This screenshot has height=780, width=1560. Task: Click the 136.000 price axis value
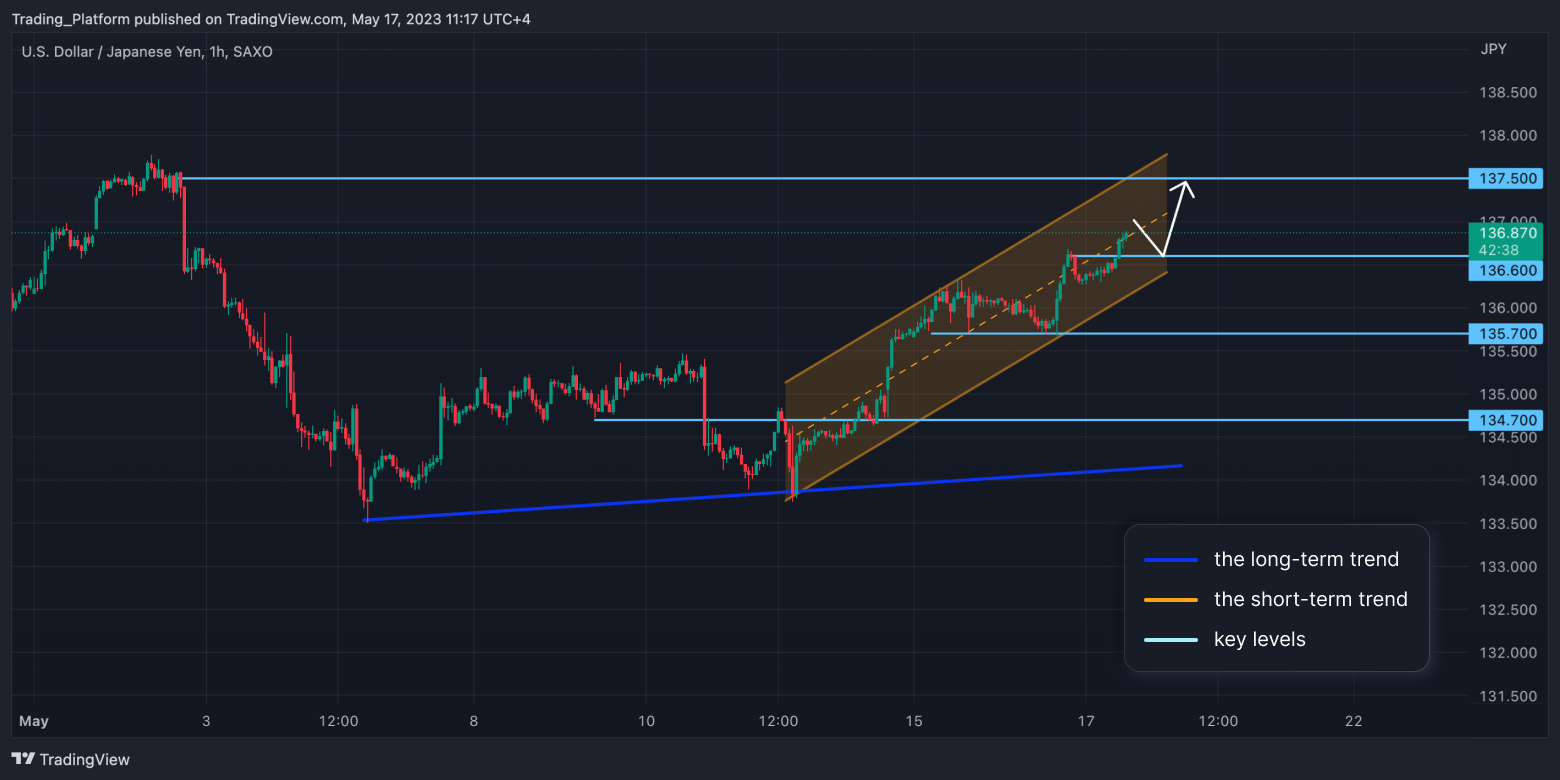(1507, 308)
